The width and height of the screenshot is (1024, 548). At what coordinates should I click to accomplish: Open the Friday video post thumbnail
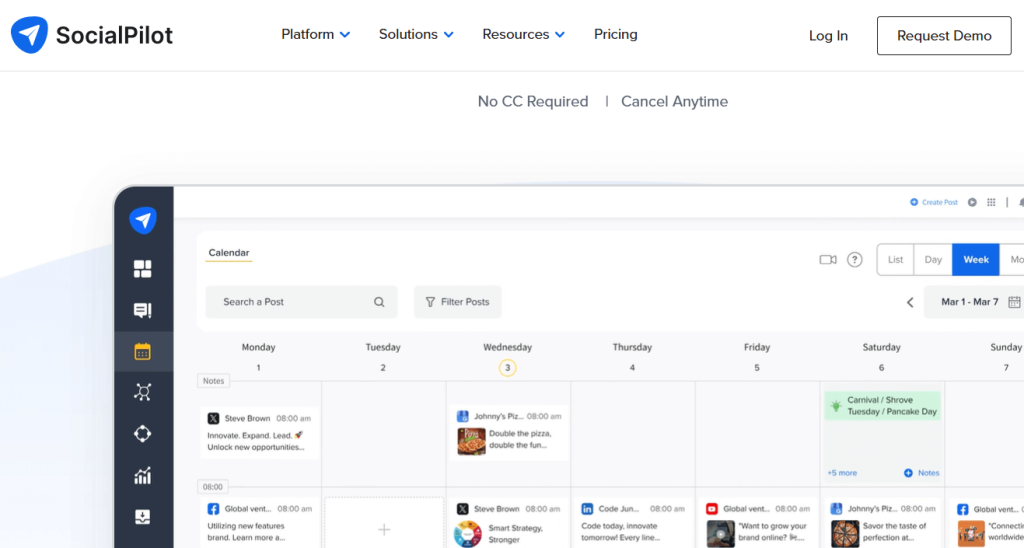(720, 534)
